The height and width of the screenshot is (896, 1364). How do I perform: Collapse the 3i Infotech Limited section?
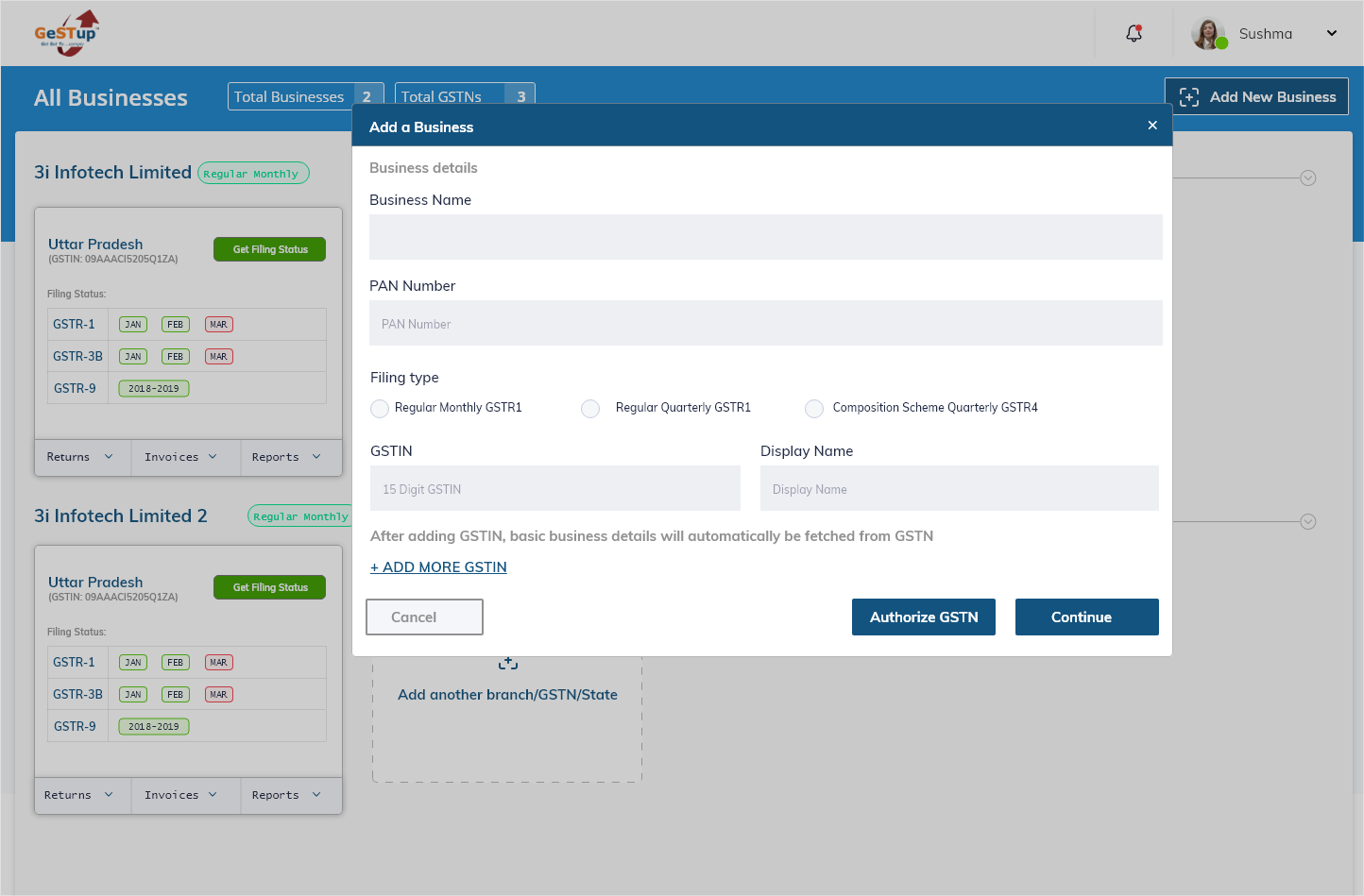1308,178
